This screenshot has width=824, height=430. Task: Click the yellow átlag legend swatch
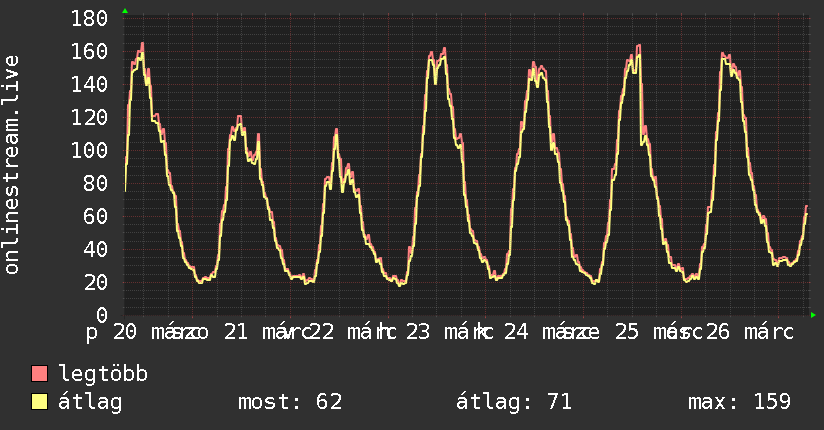pos(39,402)
